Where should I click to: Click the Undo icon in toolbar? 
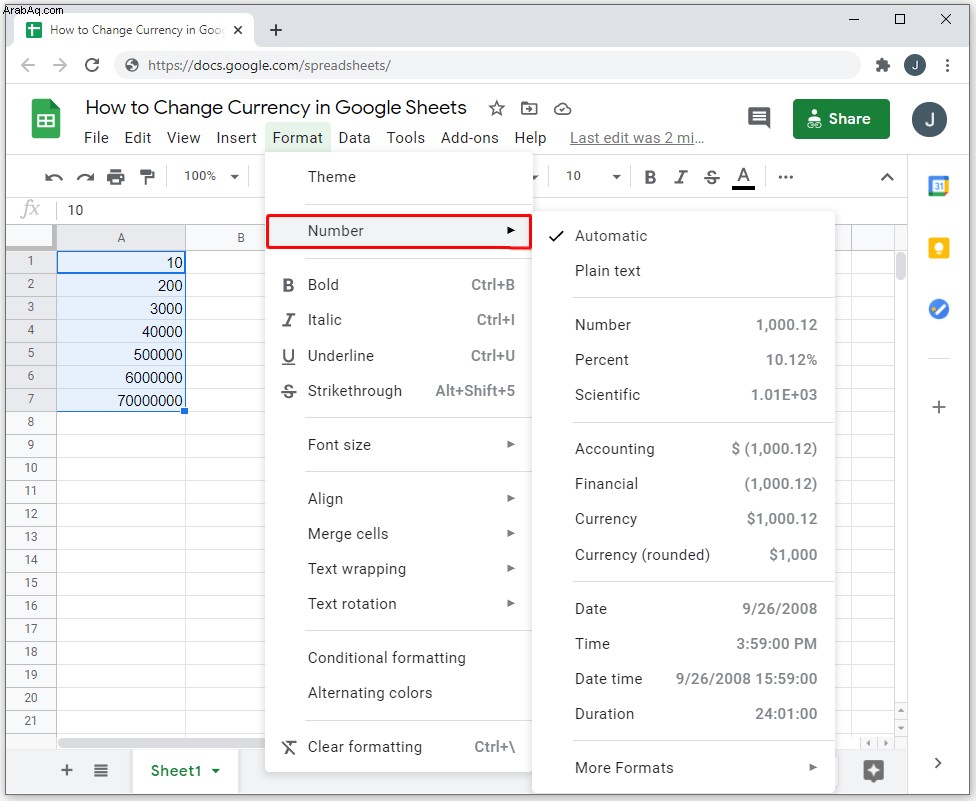[54, 177]
